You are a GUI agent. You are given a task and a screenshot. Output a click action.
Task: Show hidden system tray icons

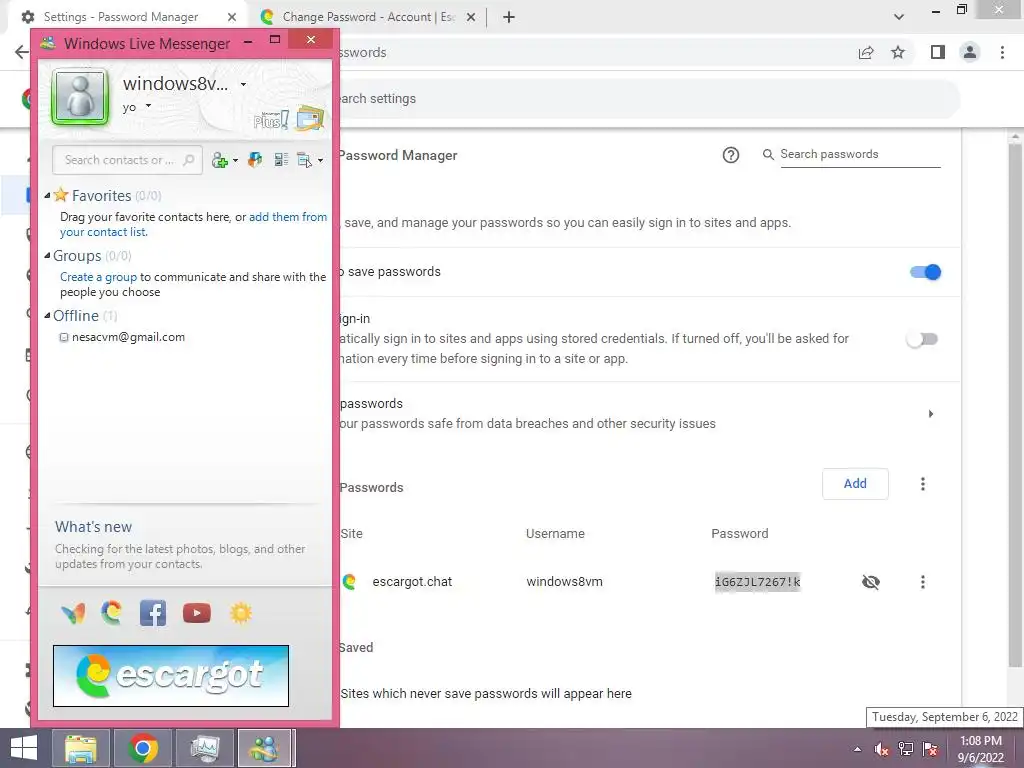pos(857,750)
